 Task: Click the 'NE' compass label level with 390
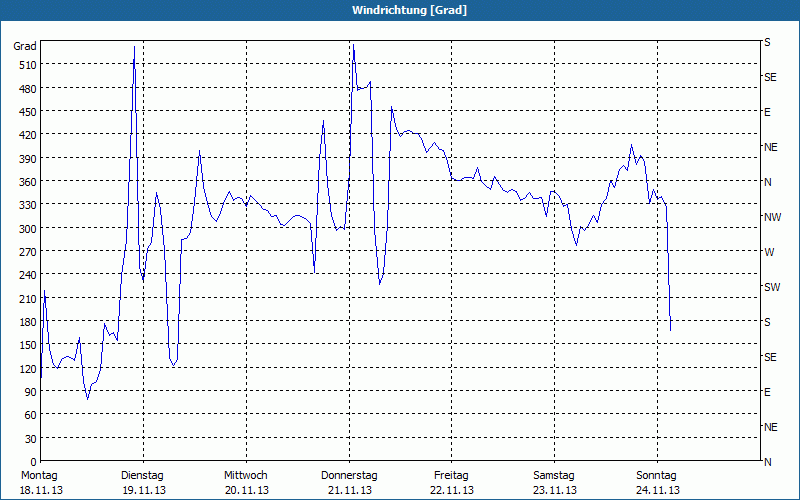click(x=771, y=147)
